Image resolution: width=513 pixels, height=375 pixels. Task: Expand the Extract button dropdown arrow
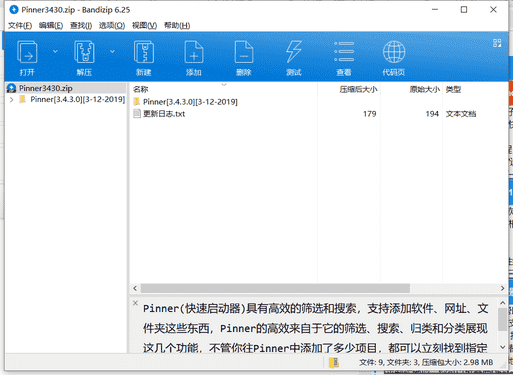point(112,51)
